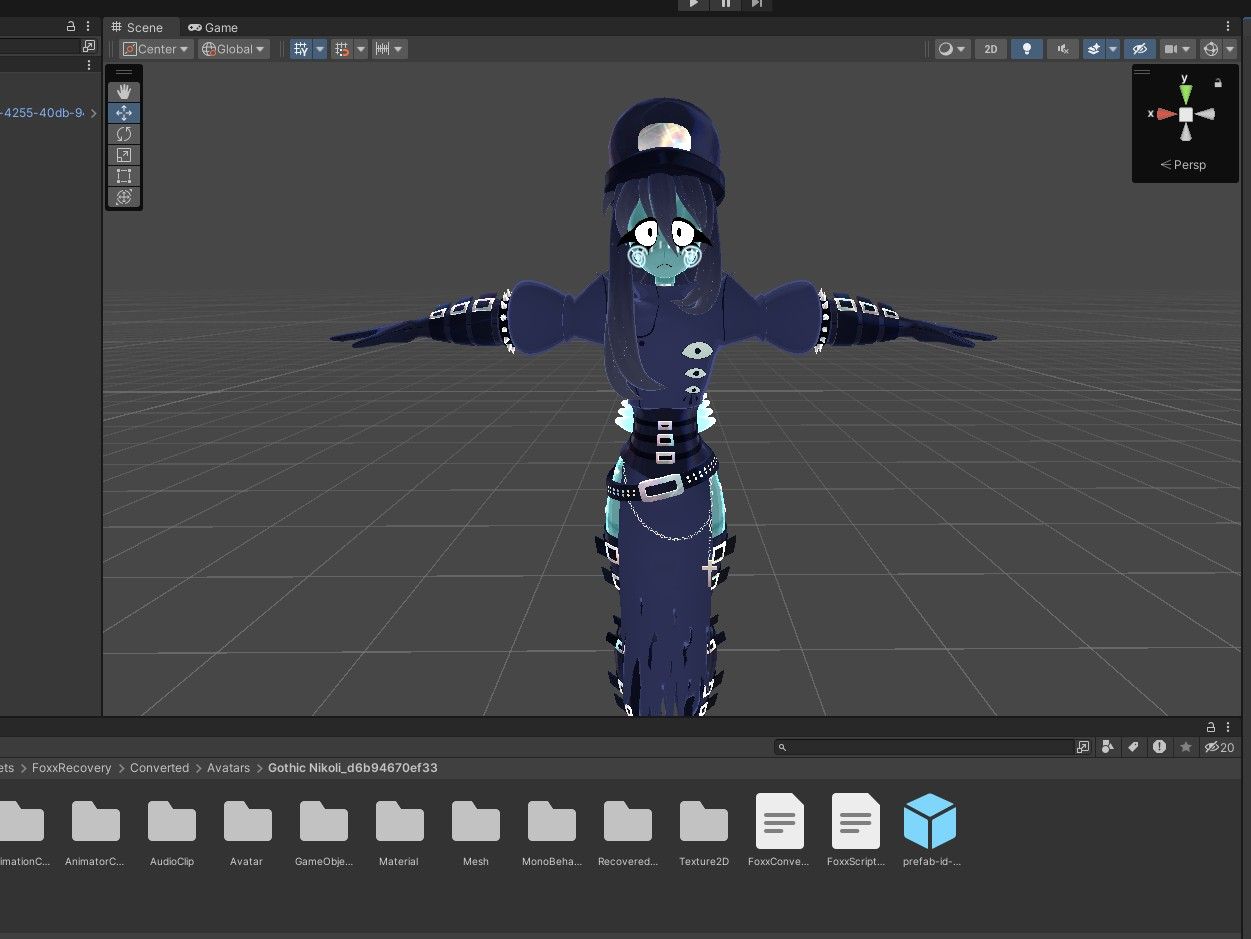Select the Hand (view) tool
This screenshot has width=1251, height=939.
(124, 92)
